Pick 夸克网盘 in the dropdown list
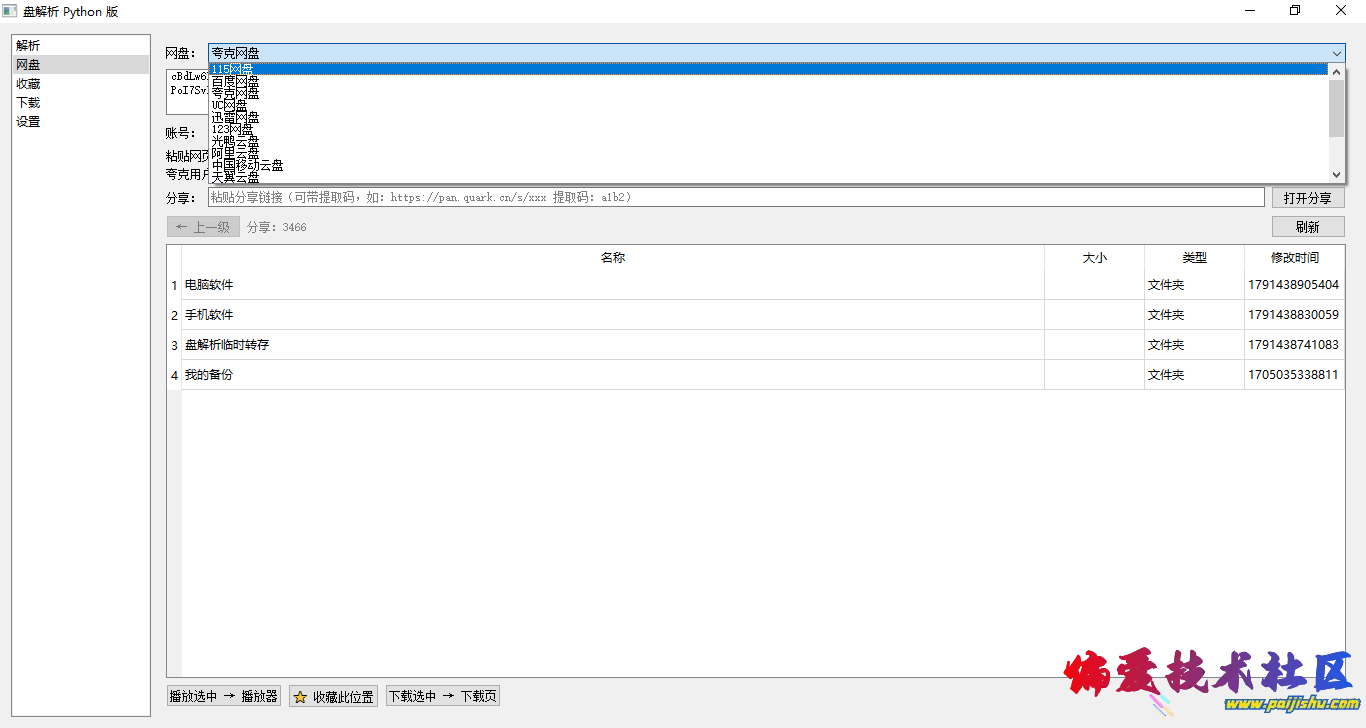 (768, 93)
